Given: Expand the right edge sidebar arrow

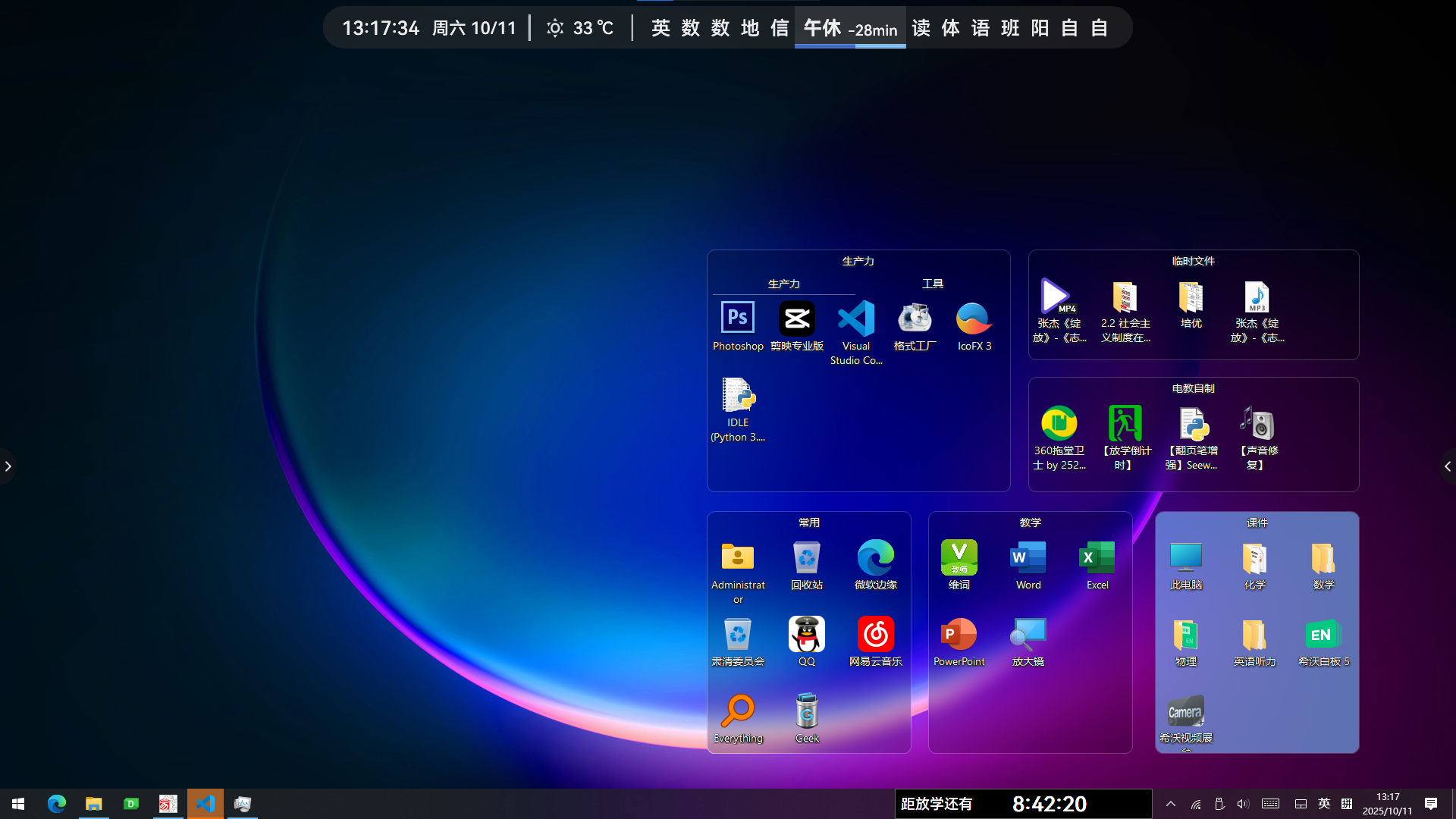Looking at the screenshot, I should coord(1448,466).
